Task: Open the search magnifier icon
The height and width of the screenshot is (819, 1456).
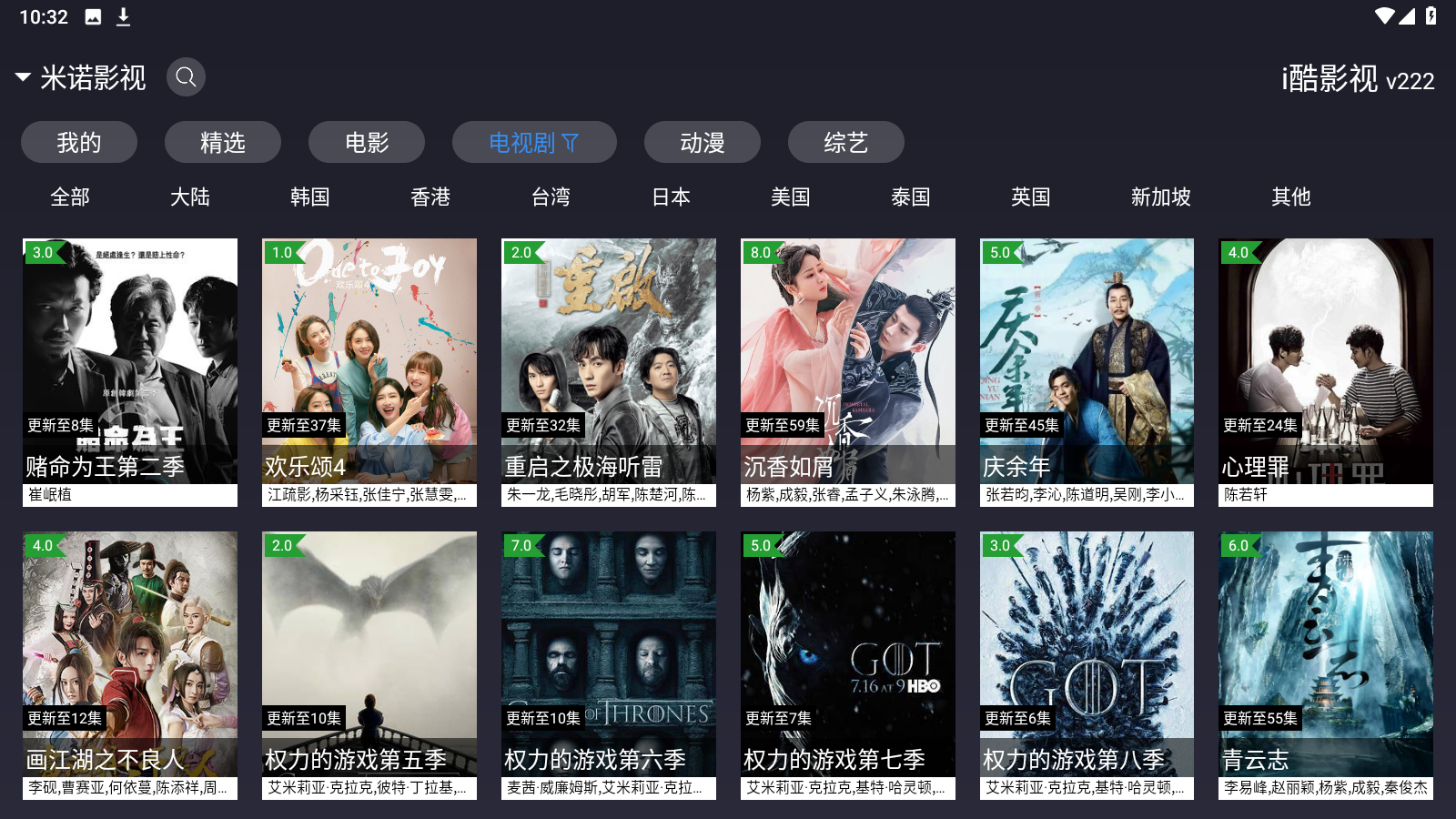Action: click(x=186, y=77)
